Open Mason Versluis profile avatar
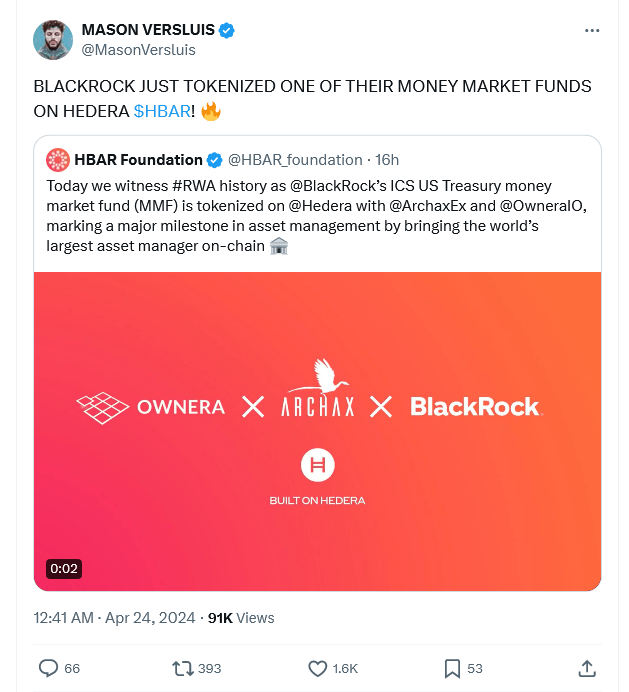Screen dimensions: 629x692 click(53, 40)
